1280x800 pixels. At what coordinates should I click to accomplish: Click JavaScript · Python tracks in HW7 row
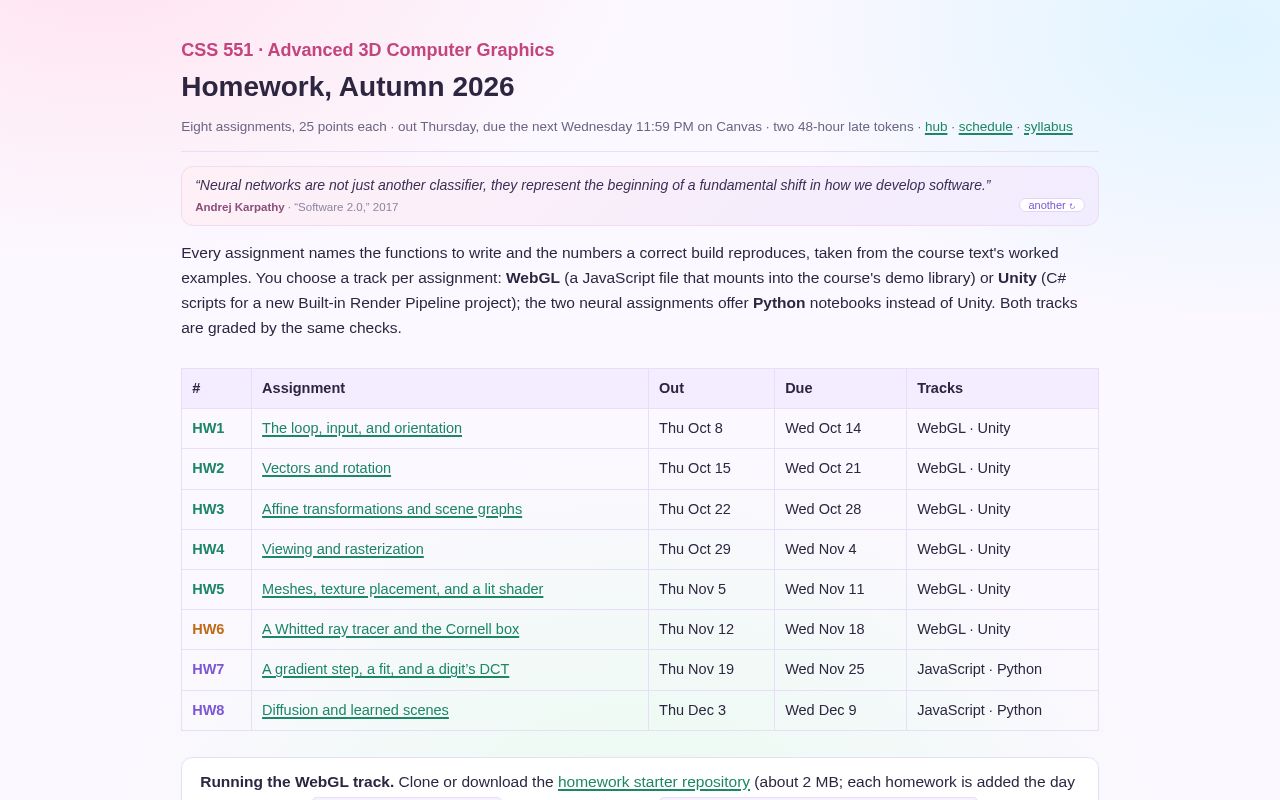tap(979, 669)
